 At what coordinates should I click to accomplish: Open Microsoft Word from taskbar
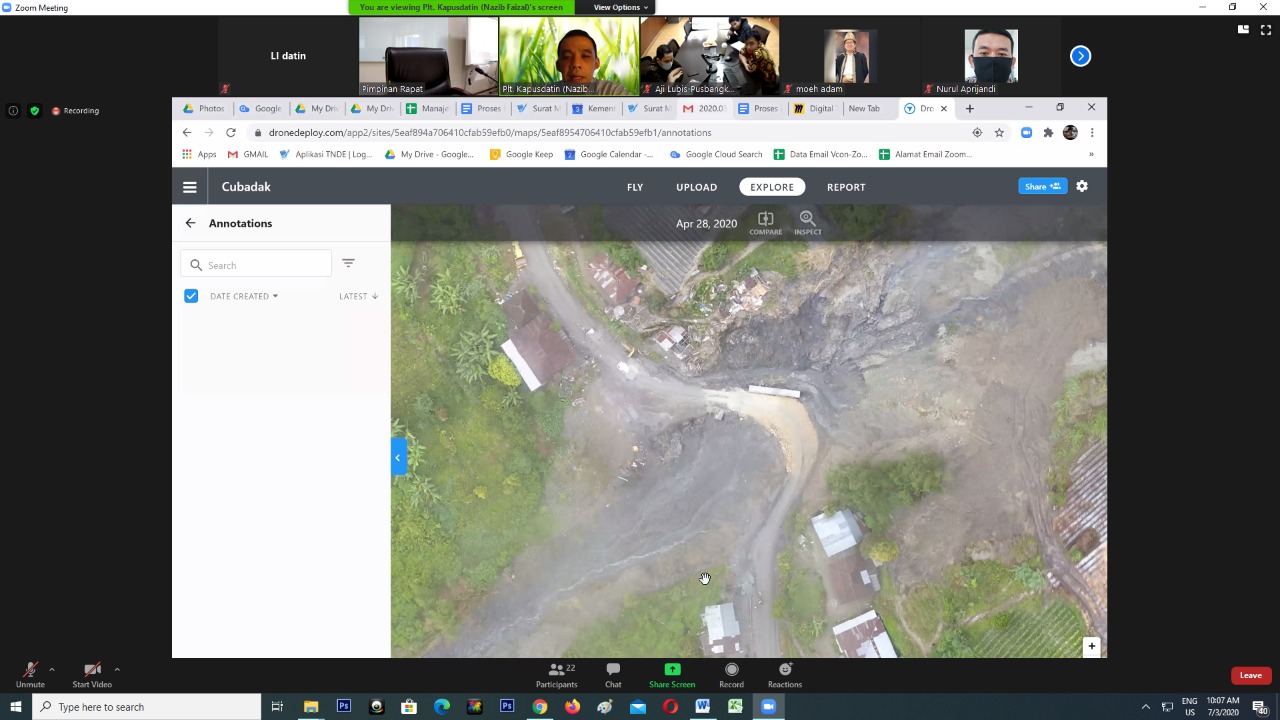(x=702, y=707)
